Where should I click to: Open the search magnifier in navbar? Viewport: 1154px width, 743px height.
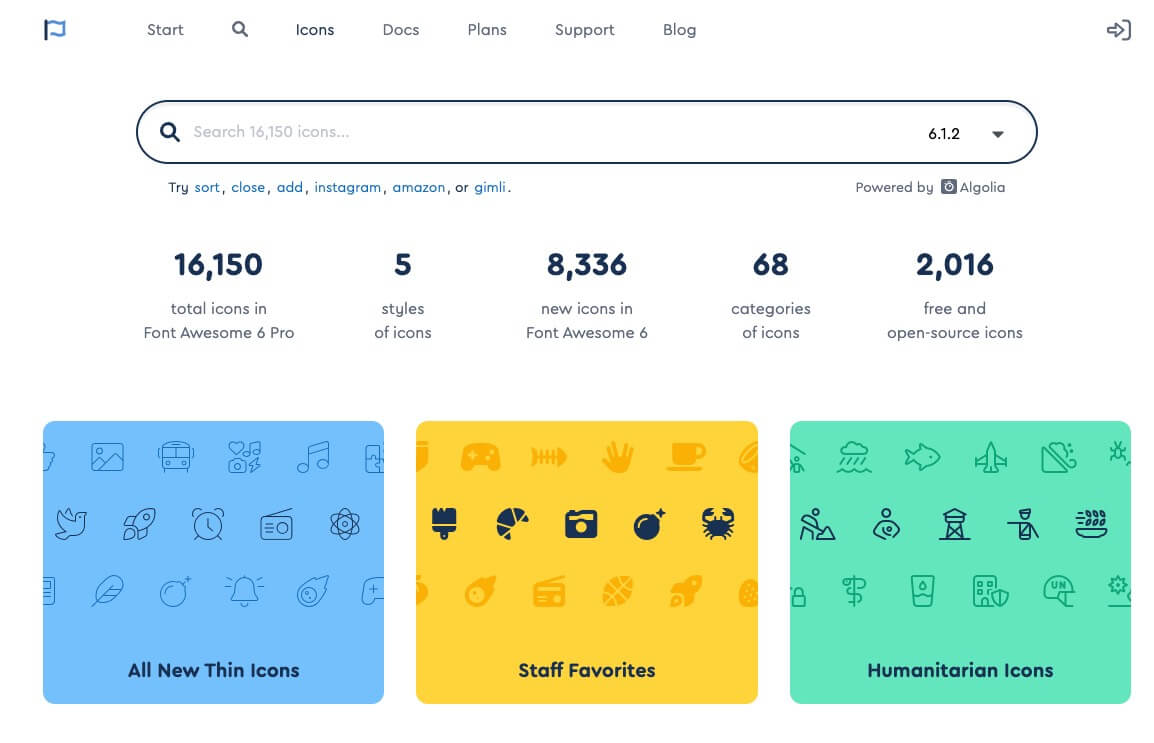(240, 29)
